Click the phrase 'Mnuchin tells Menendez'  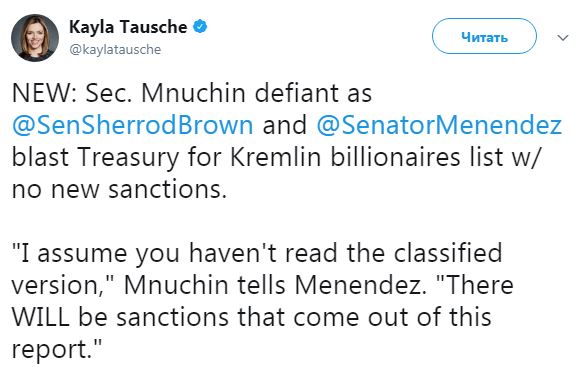point(275,285)
